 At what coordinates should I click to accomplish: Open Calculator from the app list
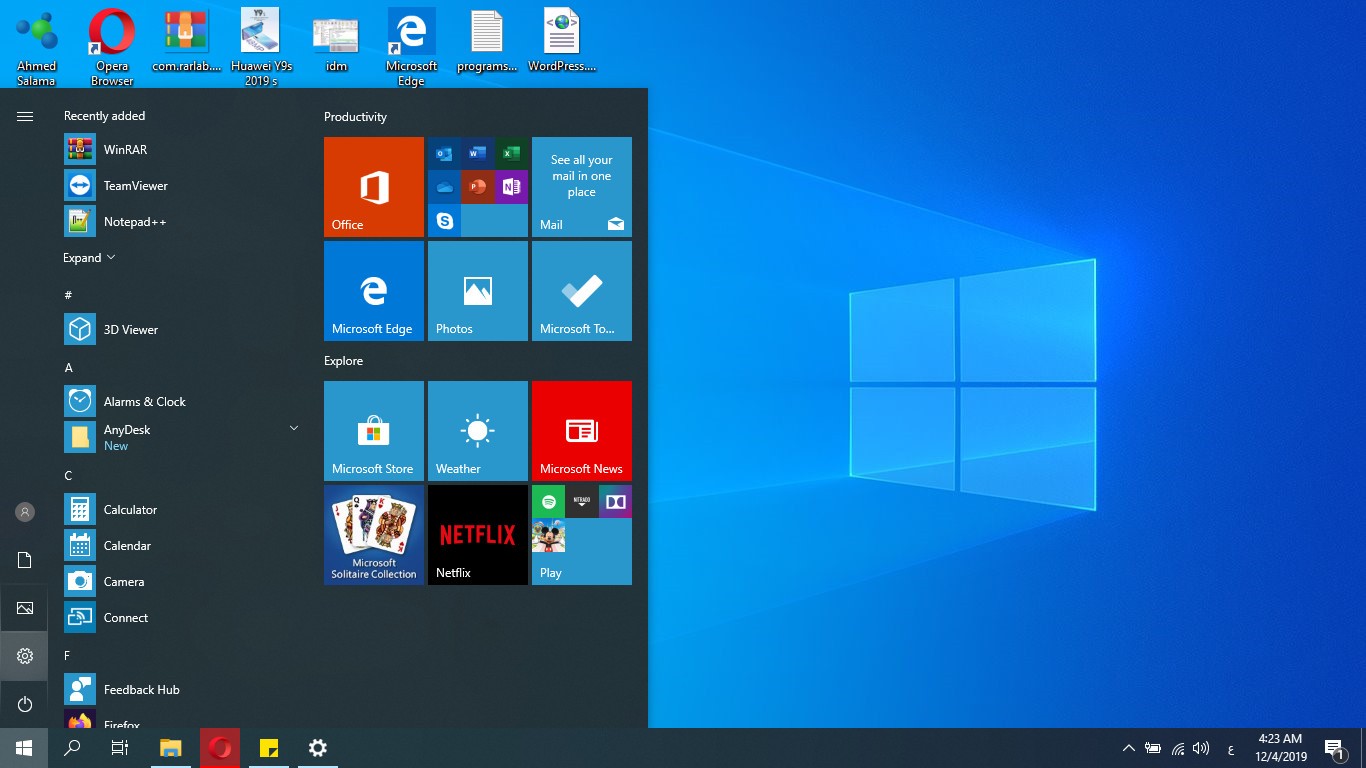pyautogui.click(x=182, y=510)
